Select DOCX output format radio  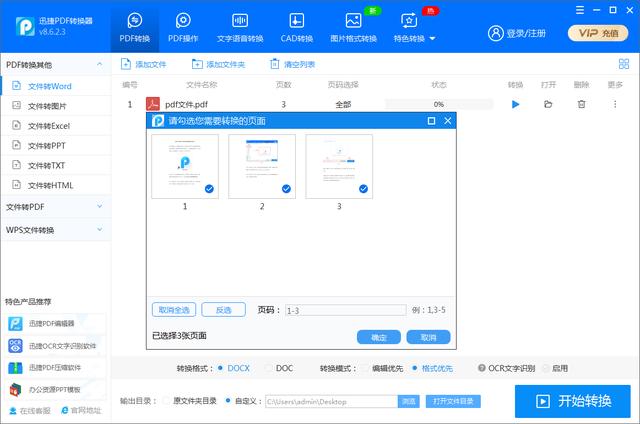220,368
